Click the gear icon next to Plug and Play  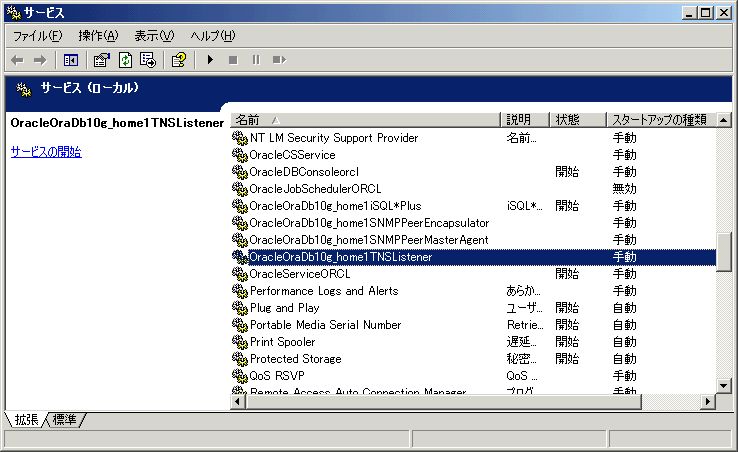(x=240, y=308)
